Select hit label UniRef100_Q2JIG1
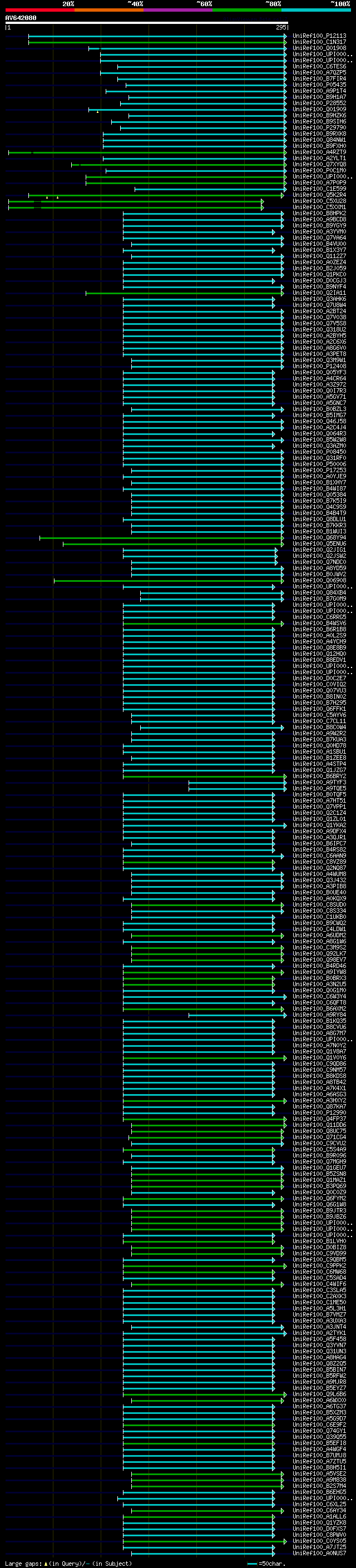Image resolution: width=356 pixels, height=1568 pixels. (x=319, y=550)
